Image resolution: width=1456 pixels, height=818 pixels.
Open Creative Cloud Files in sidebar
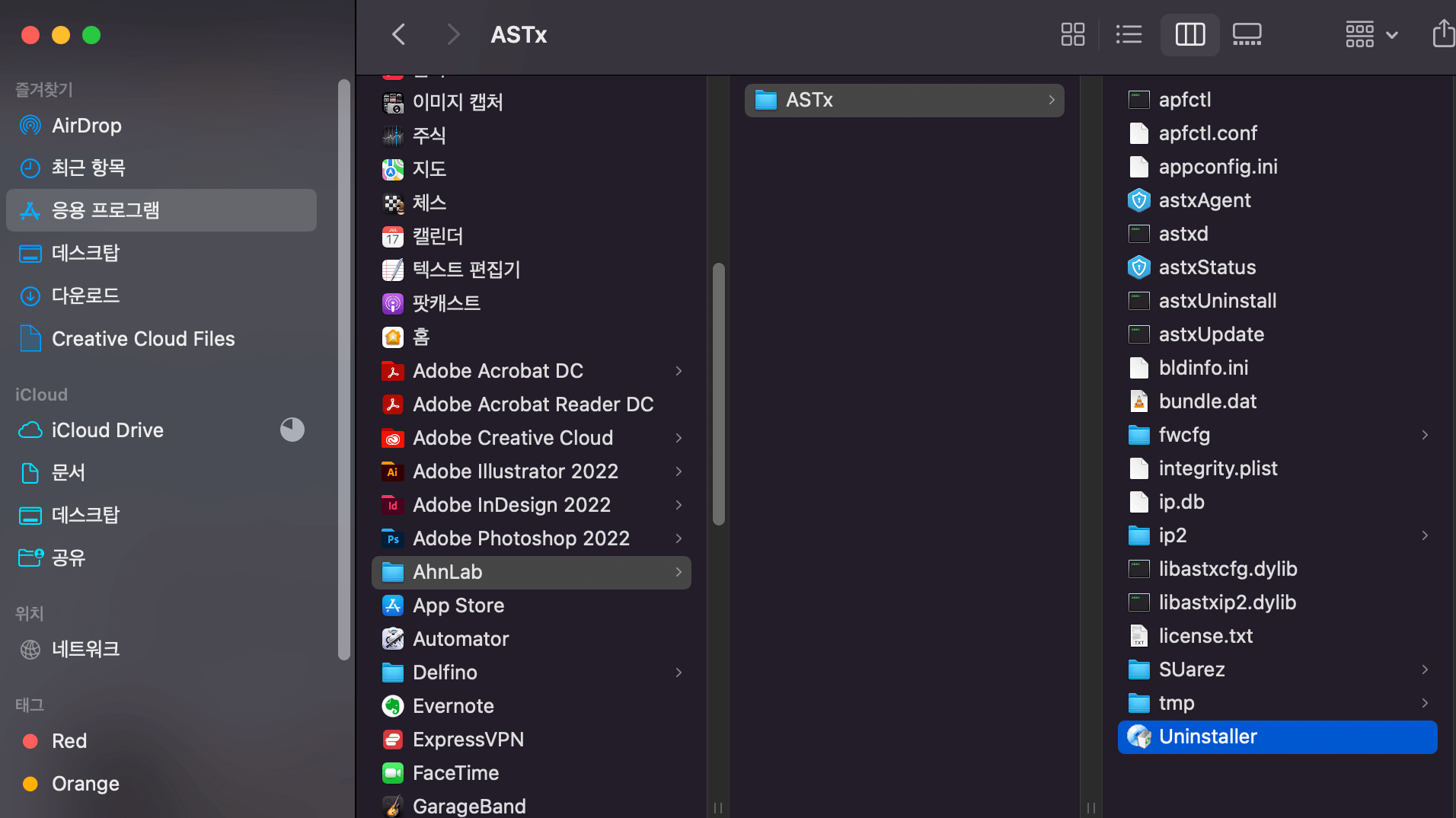click(161, 339)
